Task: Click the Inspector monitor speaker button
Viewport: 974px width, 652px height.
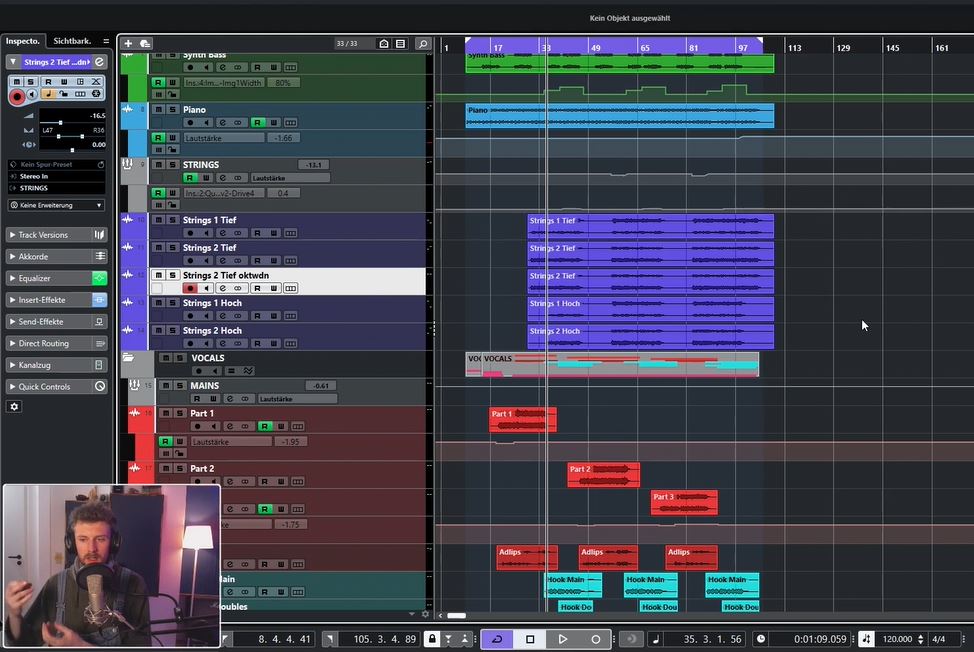Action: coord(32,94)
